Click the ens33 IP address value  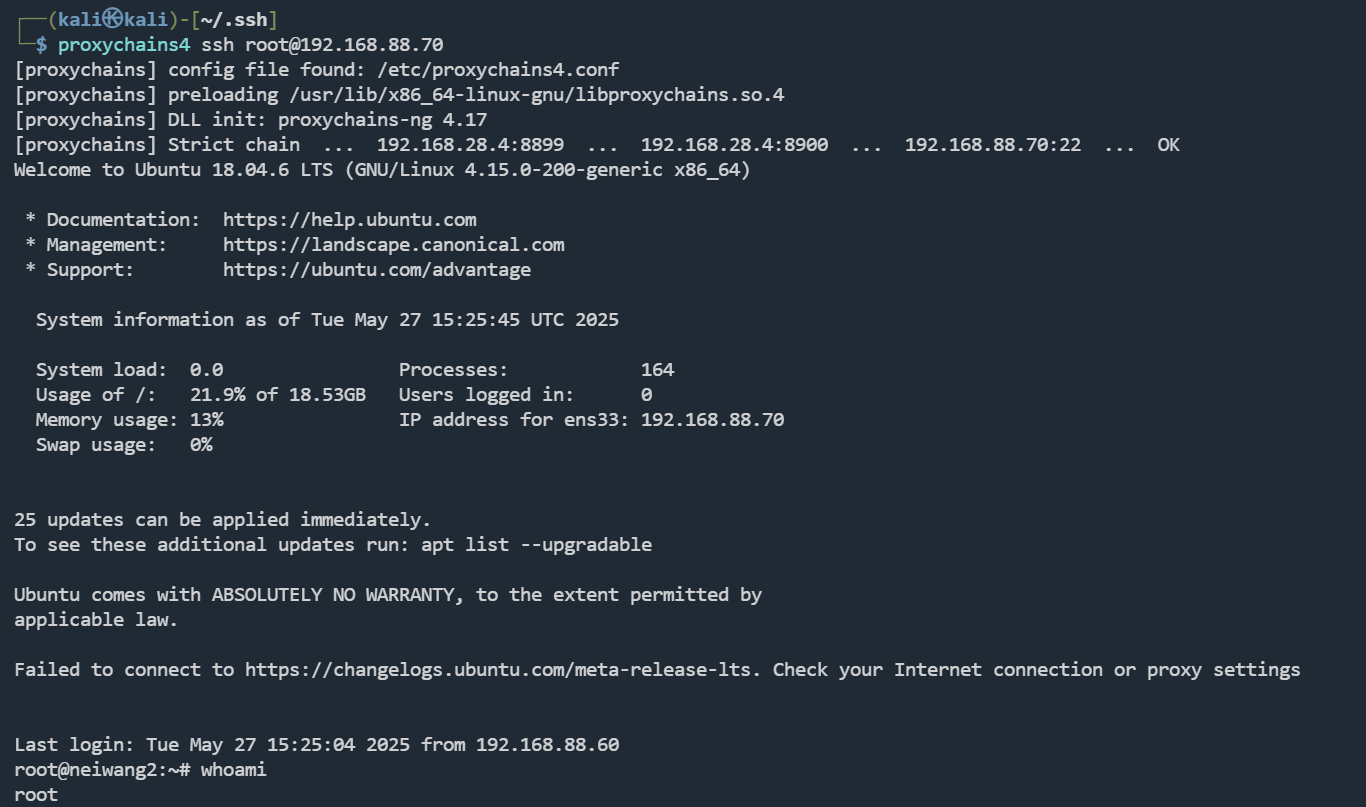[712, 419]
